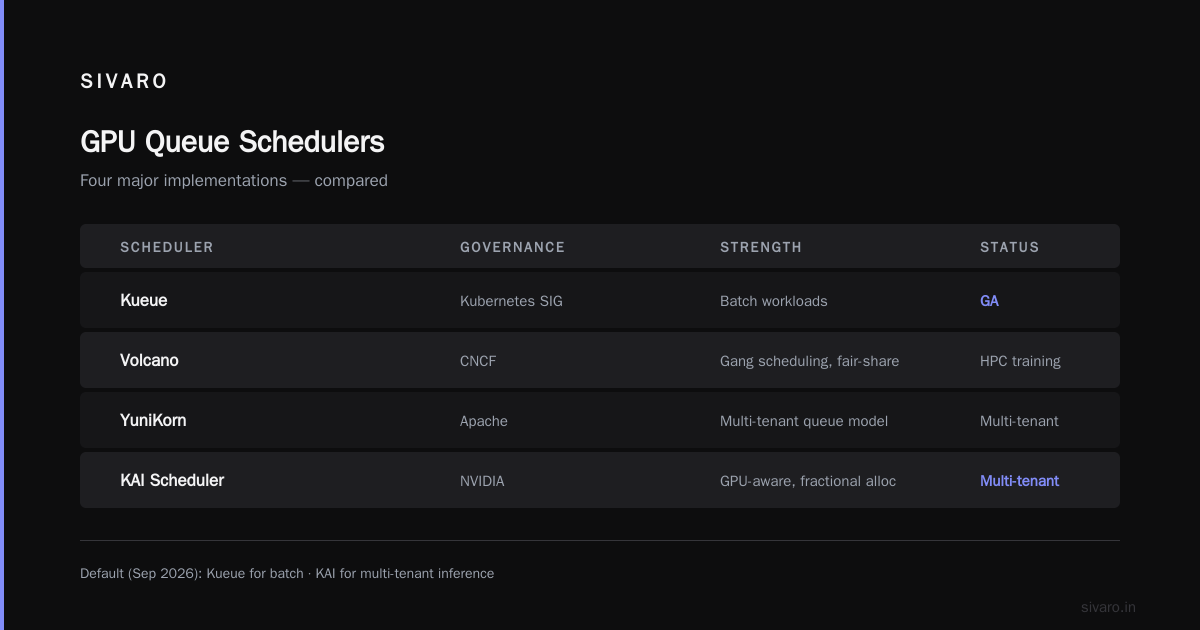This screenshot has width=1200, height=630.
Task: Select the YuniKorn scheduler name
Action: point(153,420)
